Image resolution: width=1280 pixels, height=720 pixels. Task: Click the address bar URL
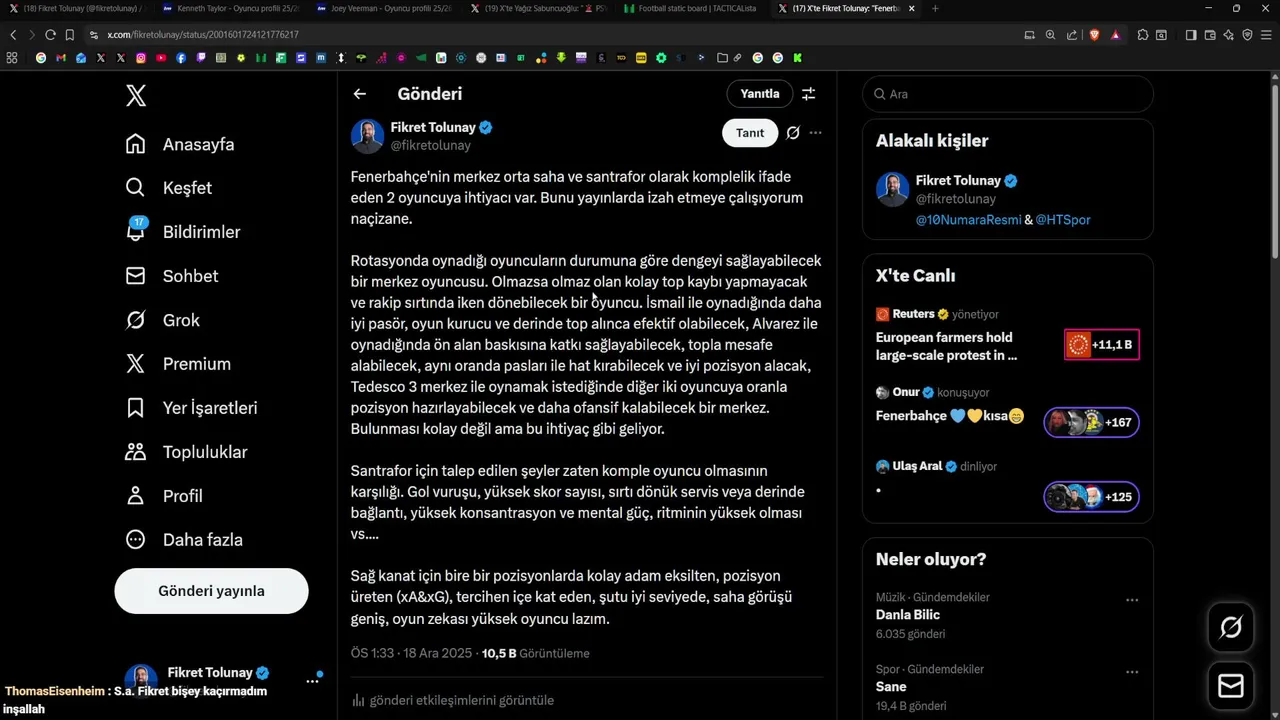click(x=203, y=35)
